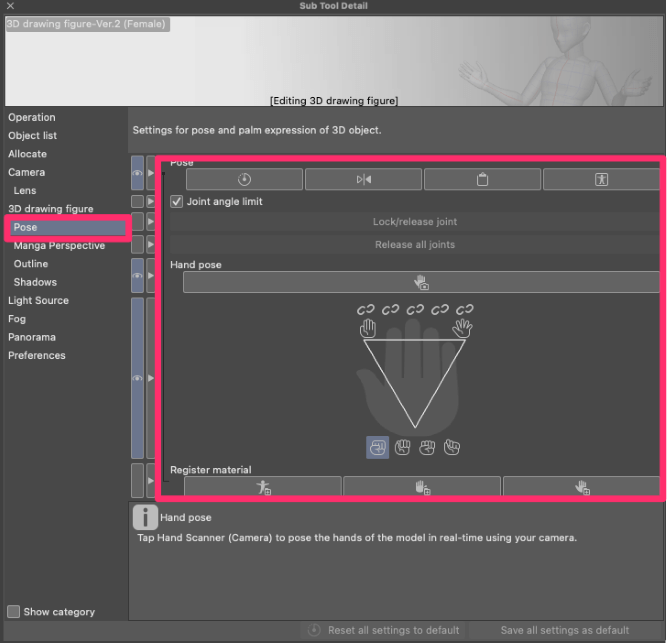Click Reset all settings to default

[383, 630]
